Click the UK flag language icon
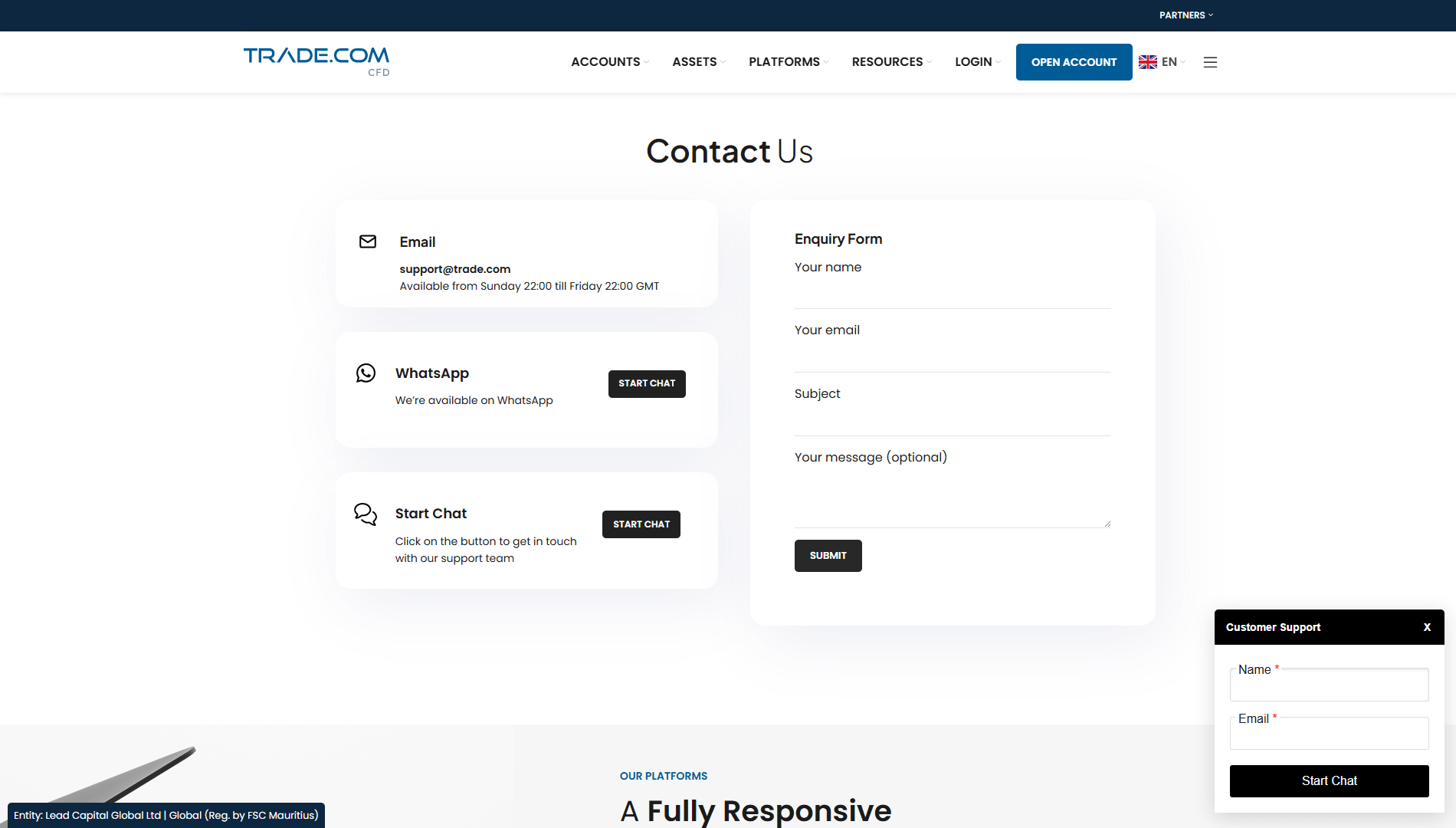This screenshot has height=828, width=1456. 1147,62
